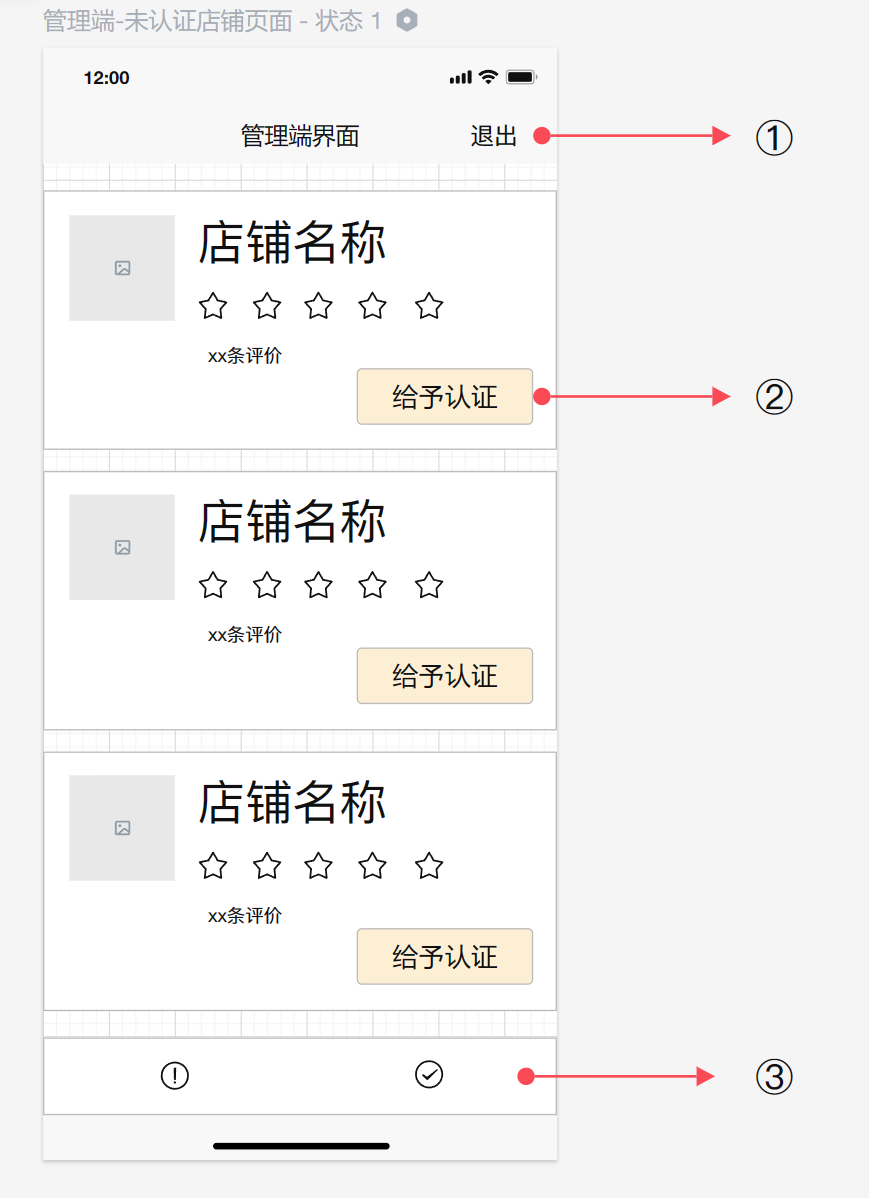Screen dimensions: 869x1198
Task: Open the third store's image thumbnail
Action: [122, 828]
